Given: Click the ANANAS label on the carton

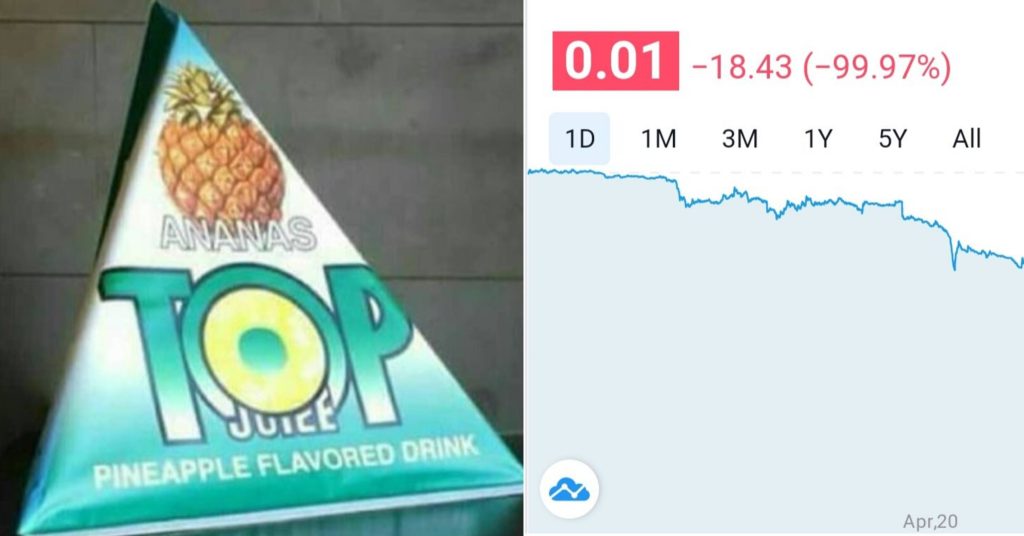Looking at the screenshot, I should click(x=238, y=234).
